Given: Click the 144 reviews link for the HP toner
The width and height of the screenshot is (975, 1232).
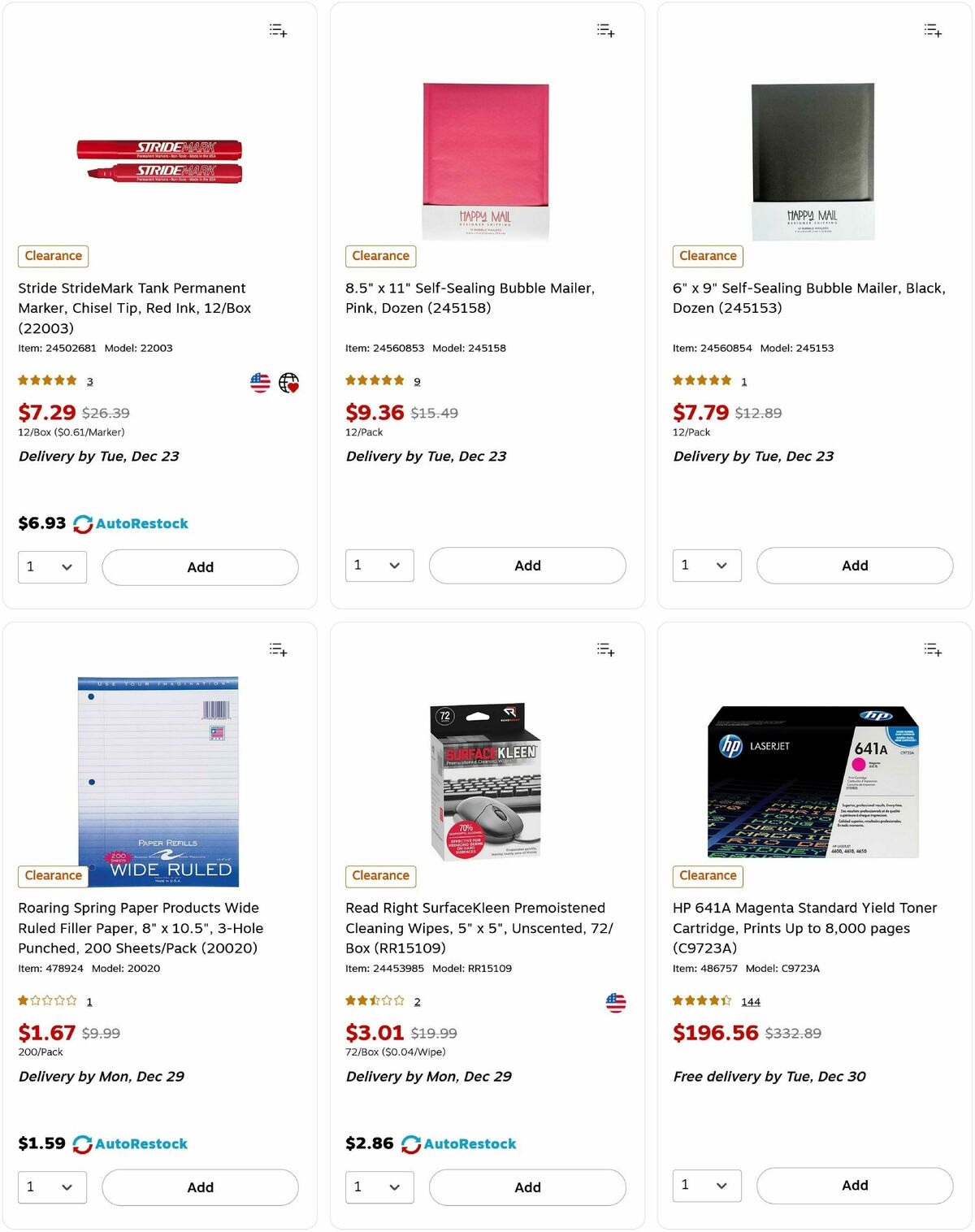Looking at the screenshot, I should click(x=751, y=1001).
